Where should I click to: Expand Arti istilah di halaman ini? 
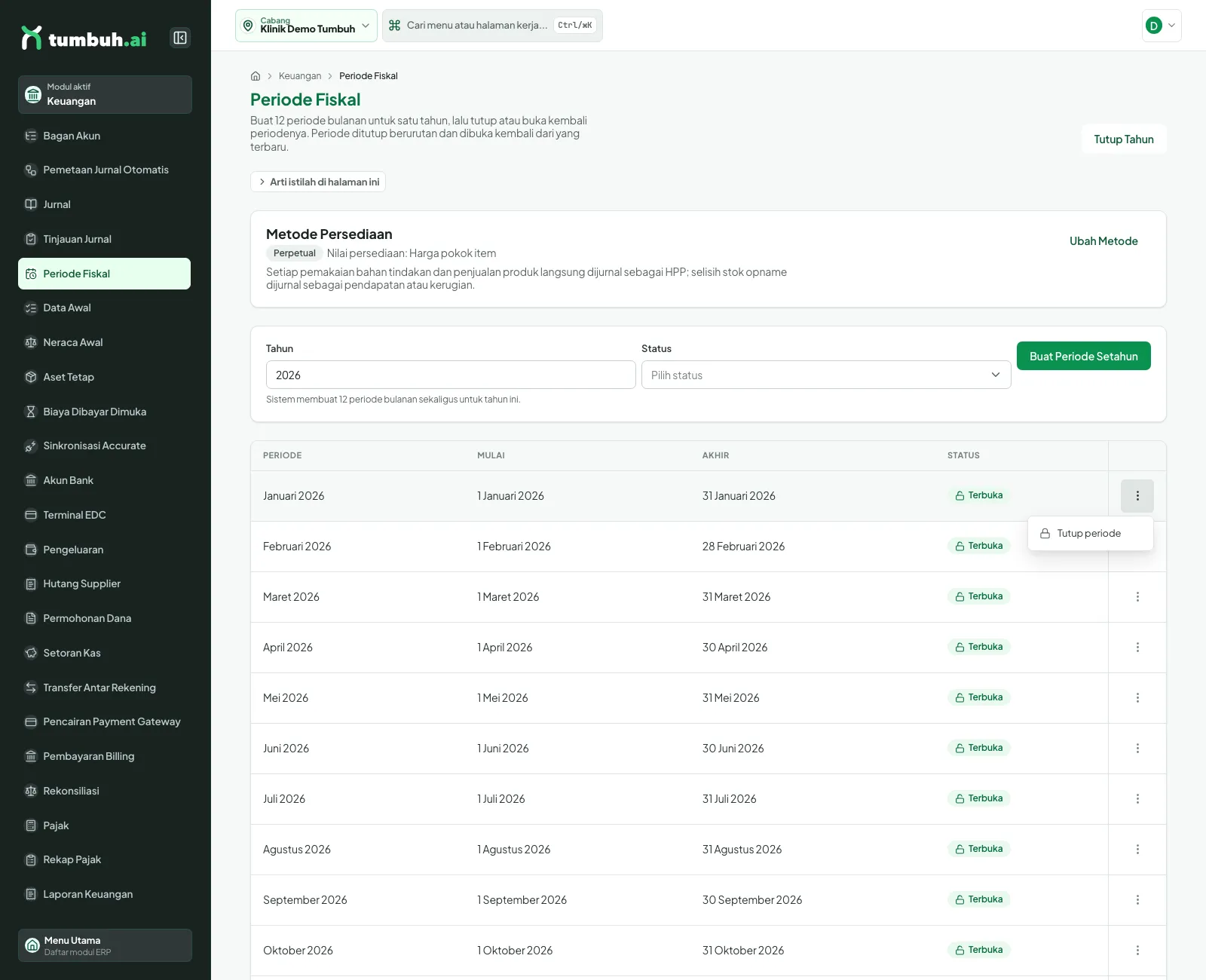(318, 182)
